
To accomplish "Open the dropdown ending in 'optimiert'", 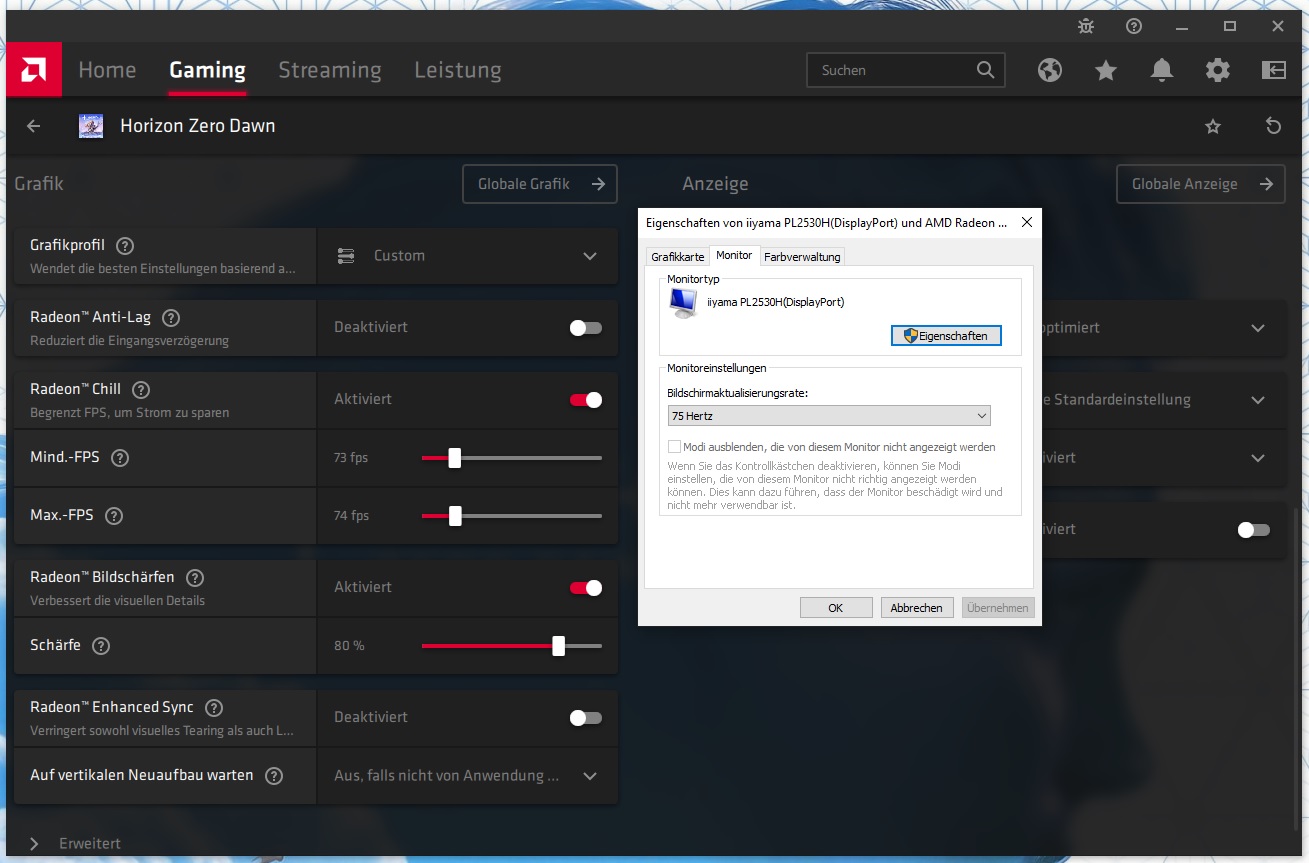I will pyautogui.click(x=1258, y=327).
